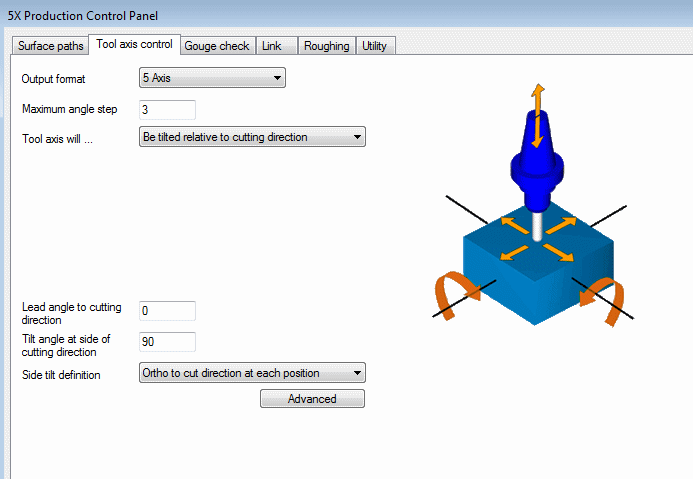Image resolution: width=693 pixels, height=479 pixels.
Task: Switch to the Utility tab
Action: (x=376, y=46)
